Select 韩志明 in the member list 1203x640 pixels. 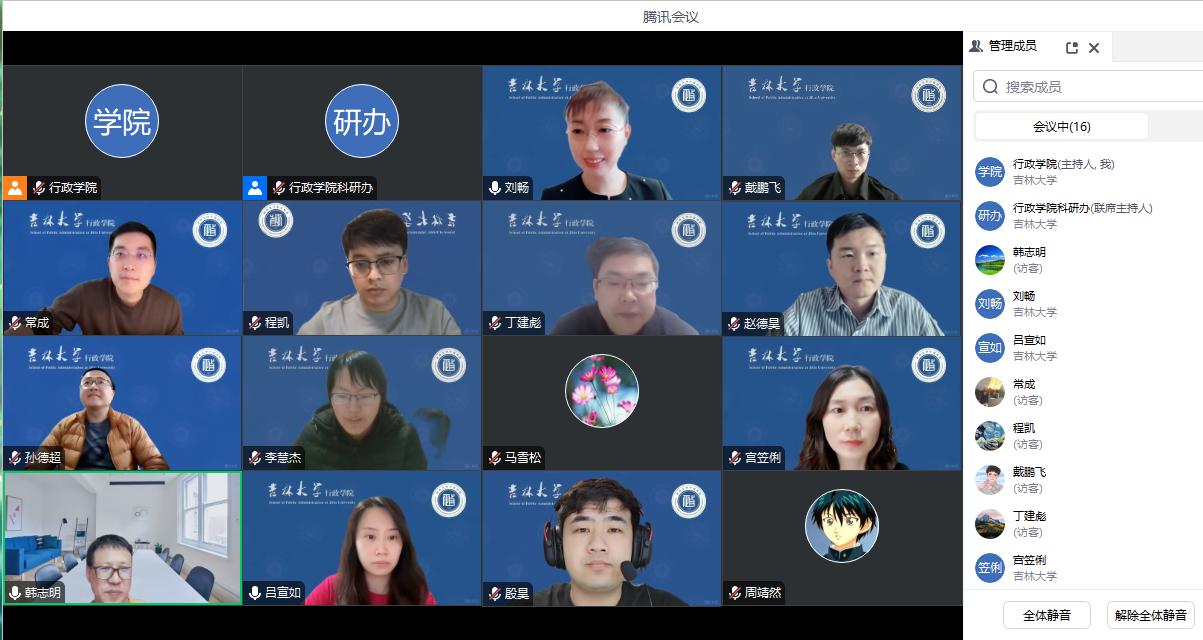pos(1029,252)
